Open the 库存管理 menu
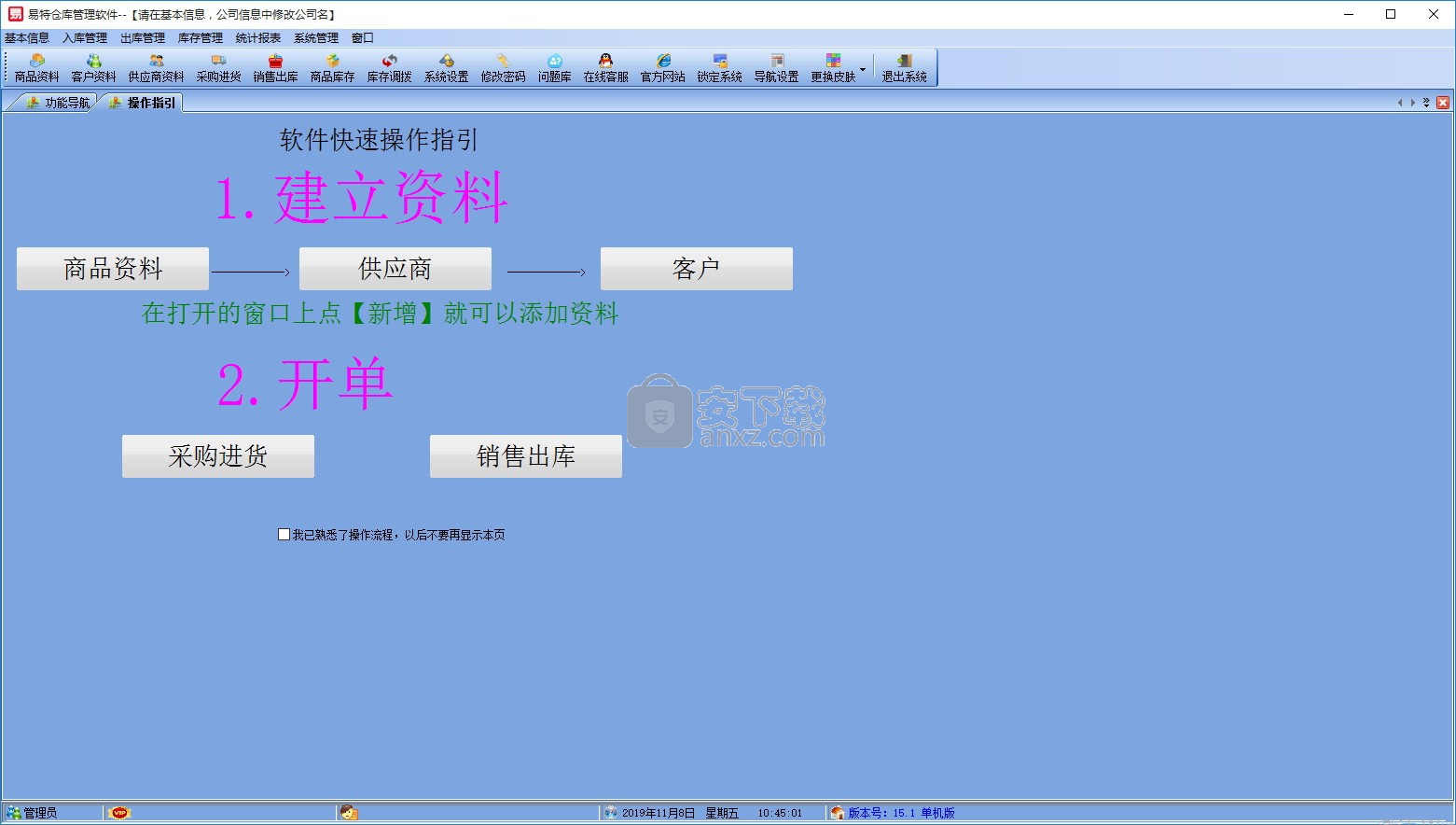The width and height of the screenshot is (1456, 825). pyautogui.click(x=201, y=38)
